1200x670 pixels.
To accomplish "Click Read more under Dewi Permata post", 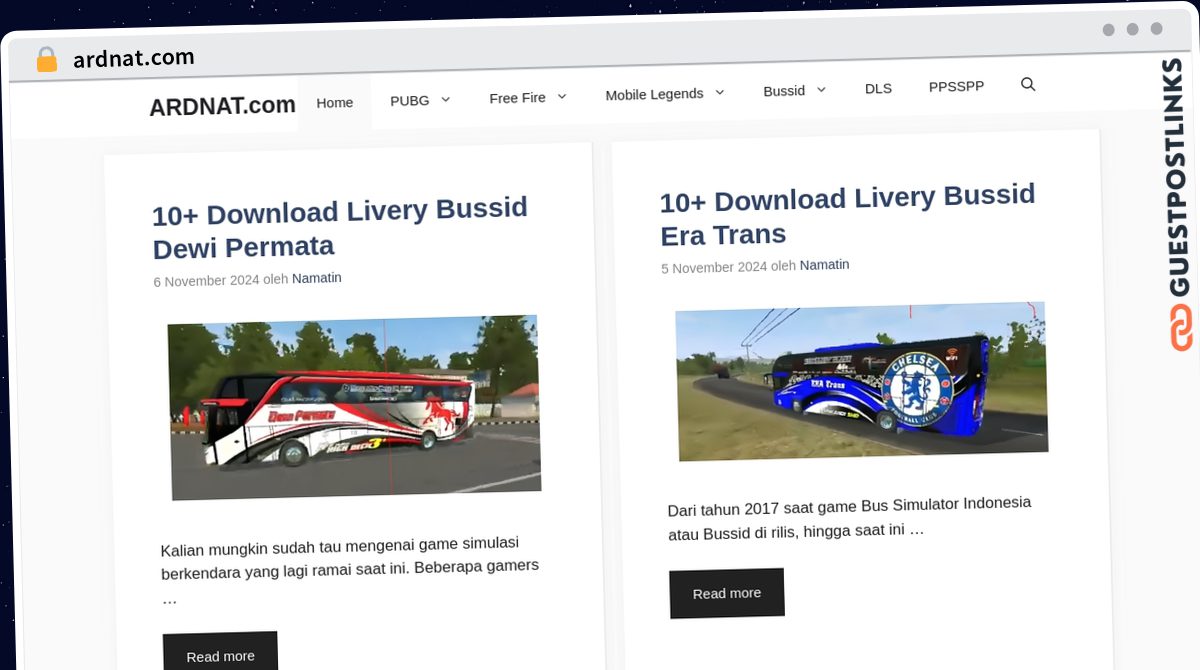I will [x=220, y=655].
